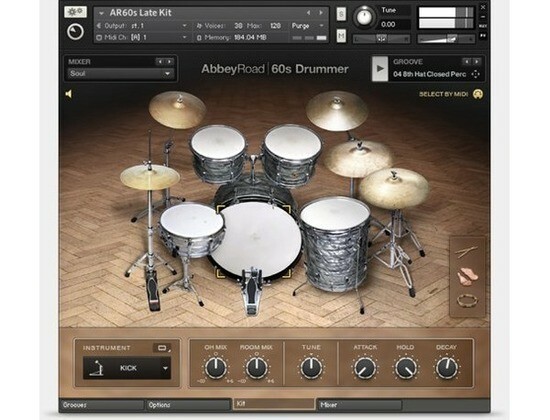Screen dimensions: 550x420
Task: Select previous groove arrow
Action: tap(466, 62)
